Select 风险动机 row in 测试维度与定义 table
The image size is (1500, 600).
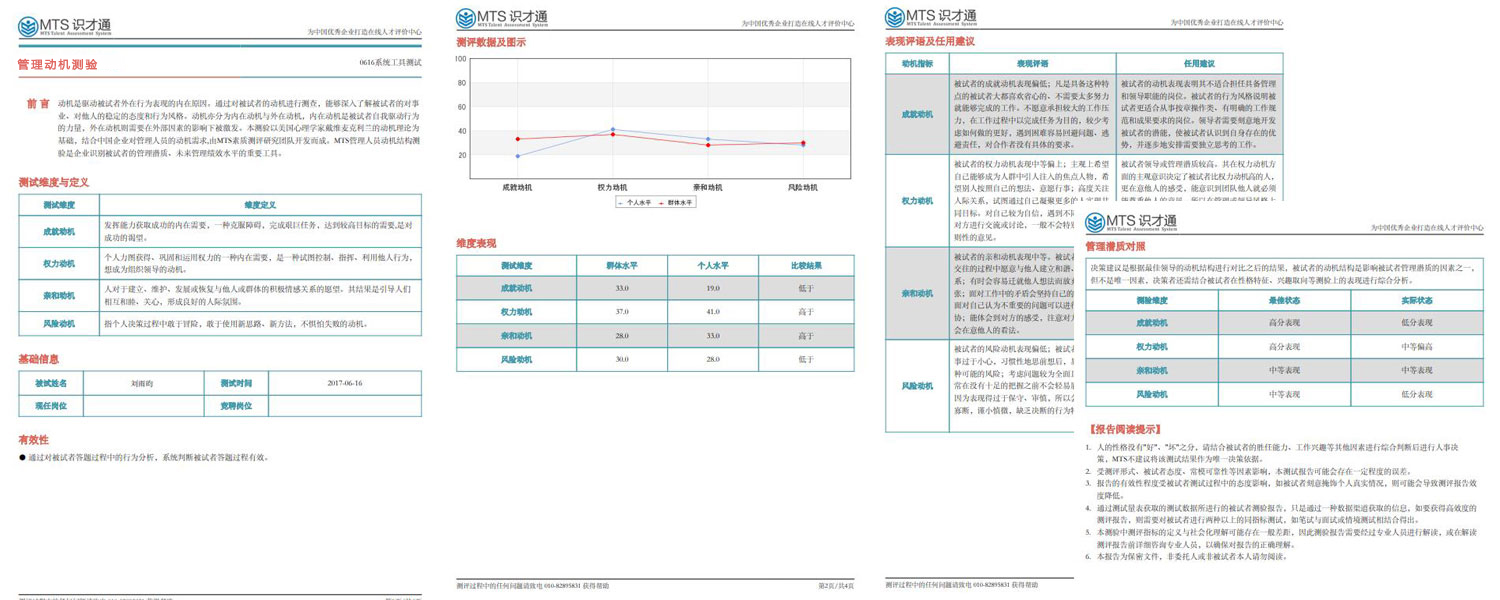coord(220,324)
